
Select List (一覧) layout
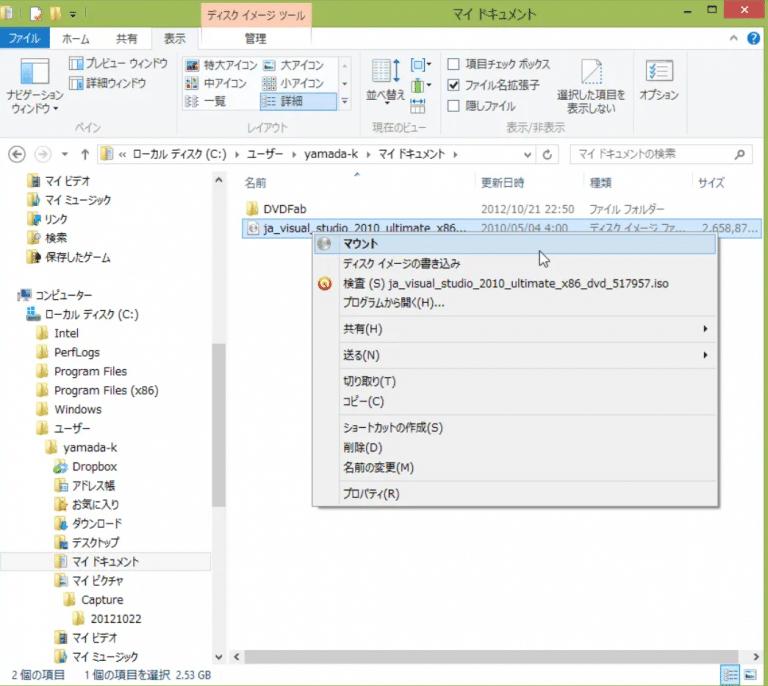(206, 101)
